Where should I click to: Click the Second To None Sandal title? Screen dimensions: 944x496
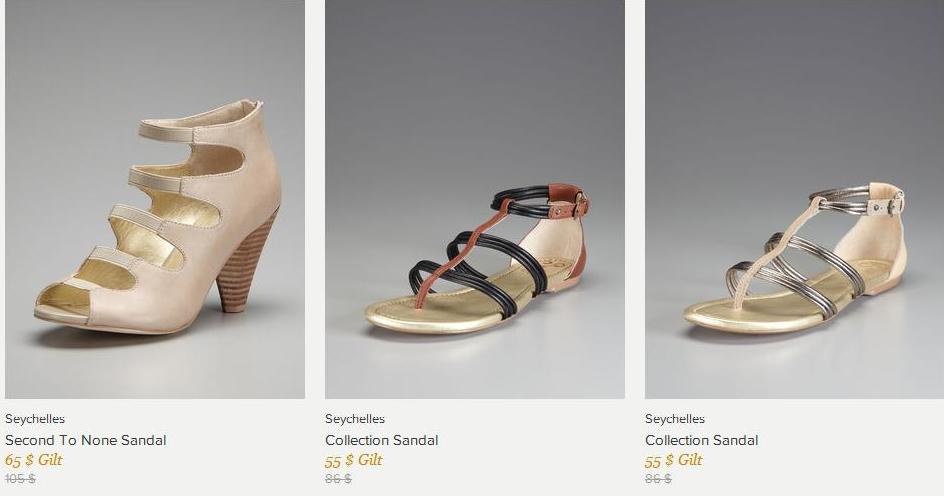tap(85, 440)
